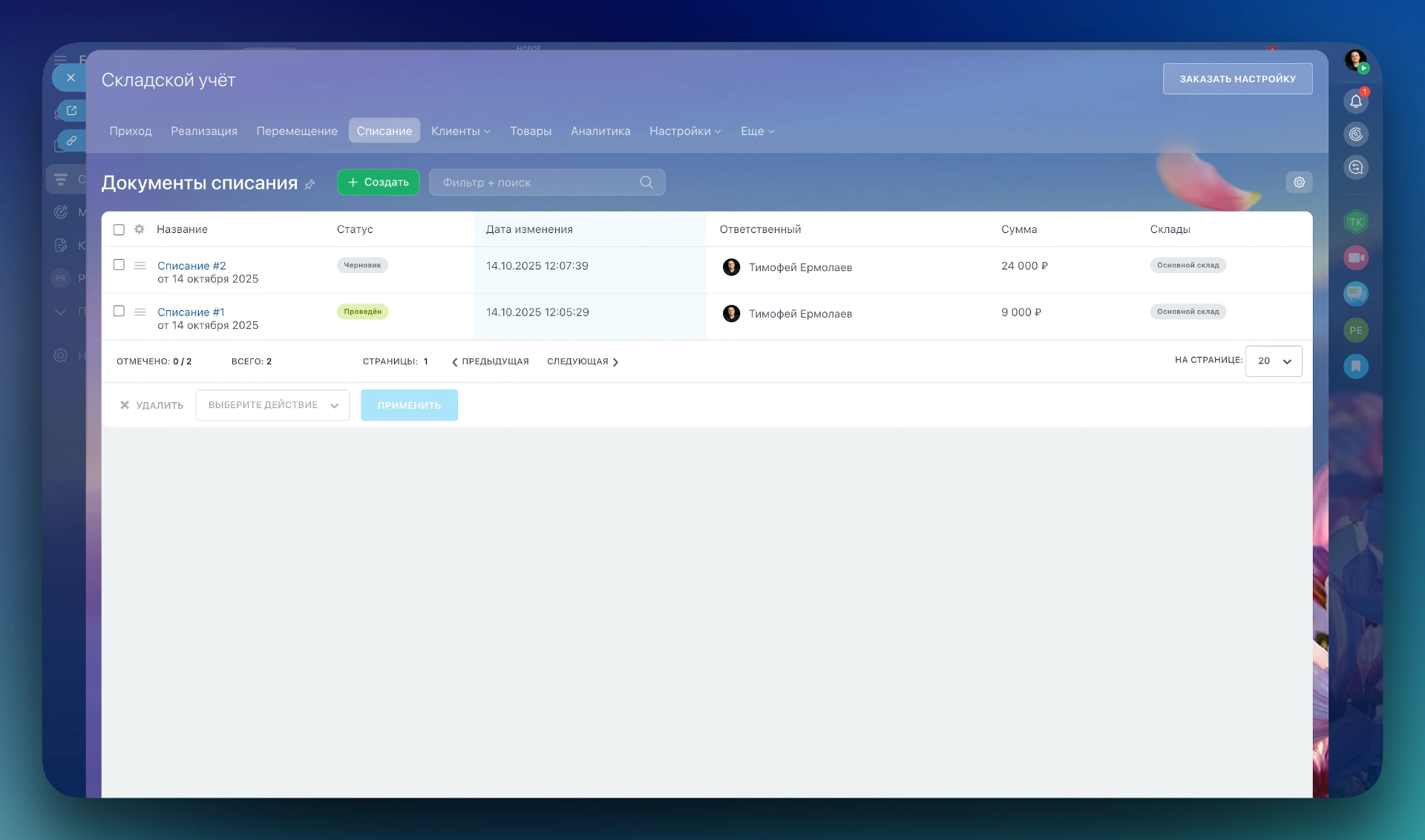
Task: Click the column settings gear in table header
Action: click(x=140, y=229)
